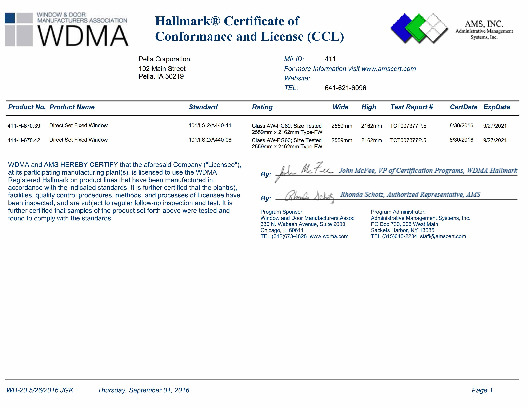Click the 'Test Report #' column header
The image size is (528, 408).
point(411,107)
